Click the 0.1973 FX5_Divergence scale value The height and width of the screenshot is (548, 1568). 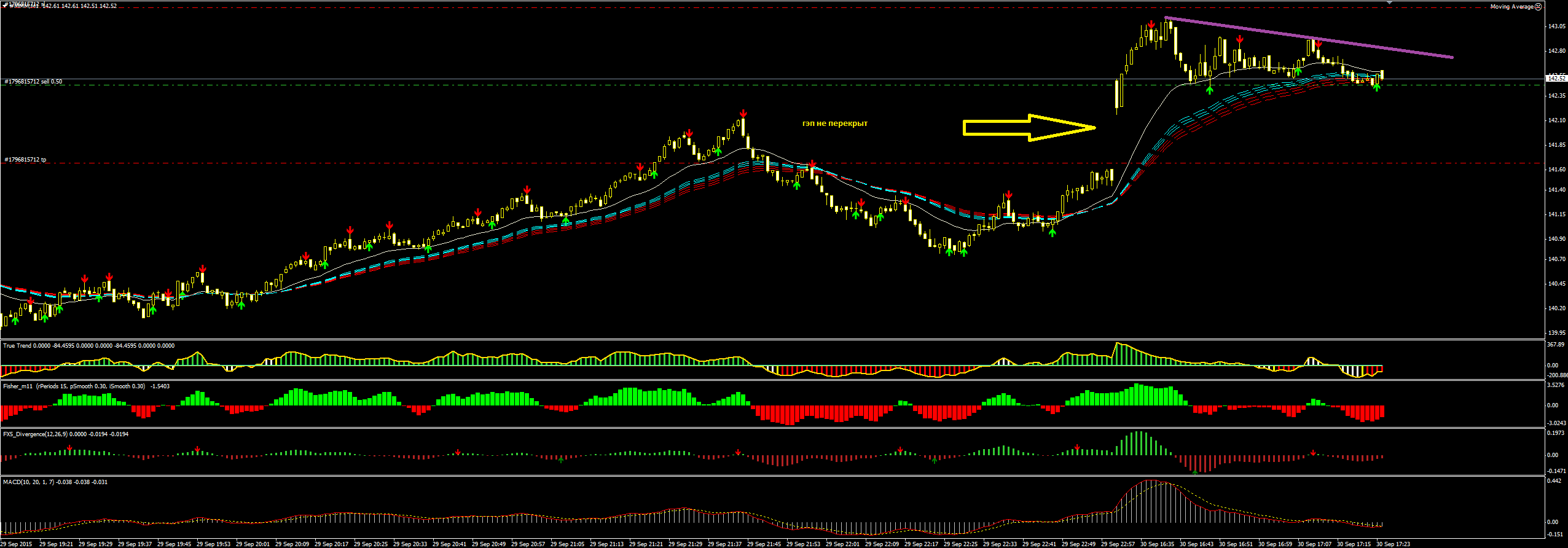coord(1556,433)
